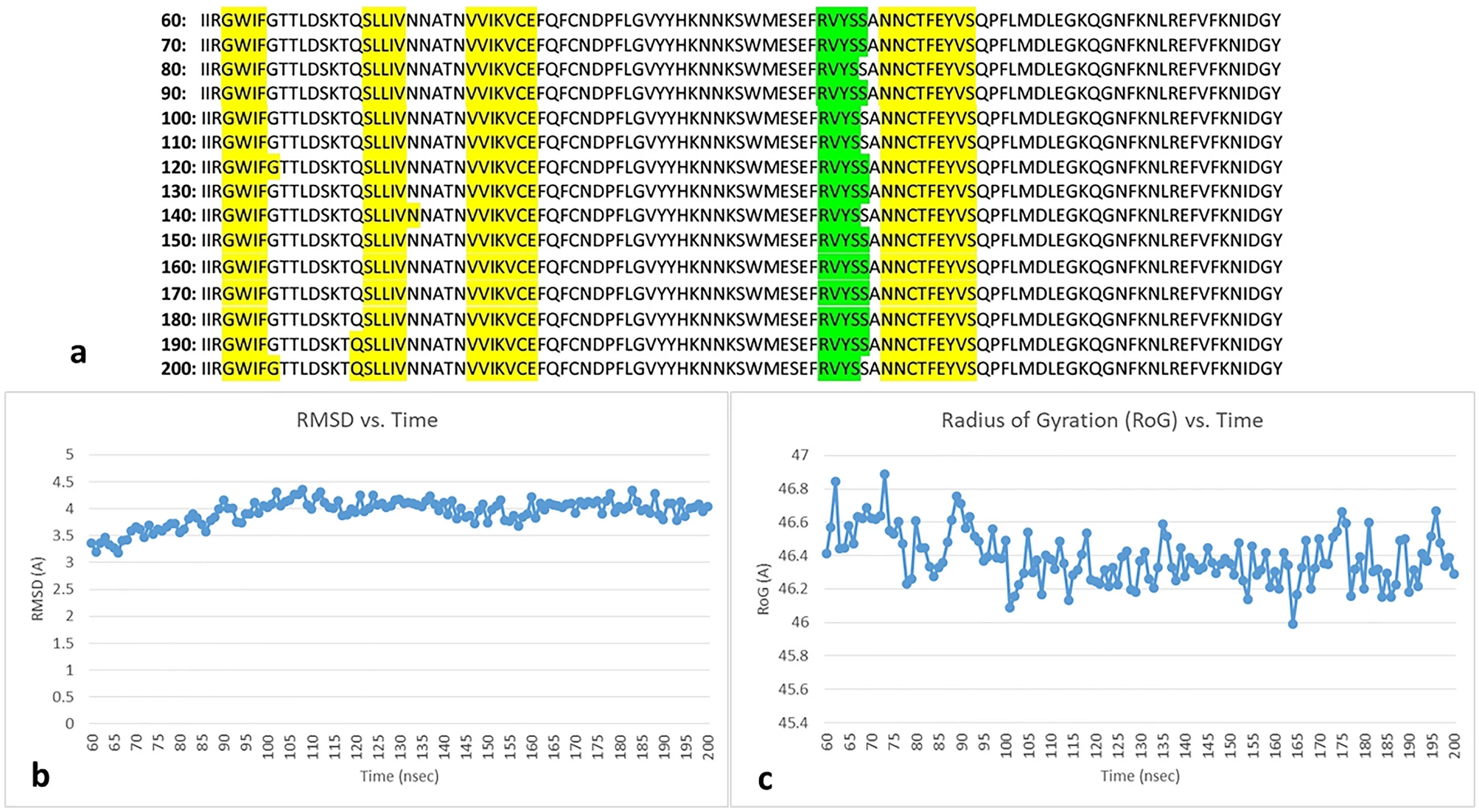Click the "45.8" tick on the RoG axis
The image size is (1479, 812).
(793, 656)
